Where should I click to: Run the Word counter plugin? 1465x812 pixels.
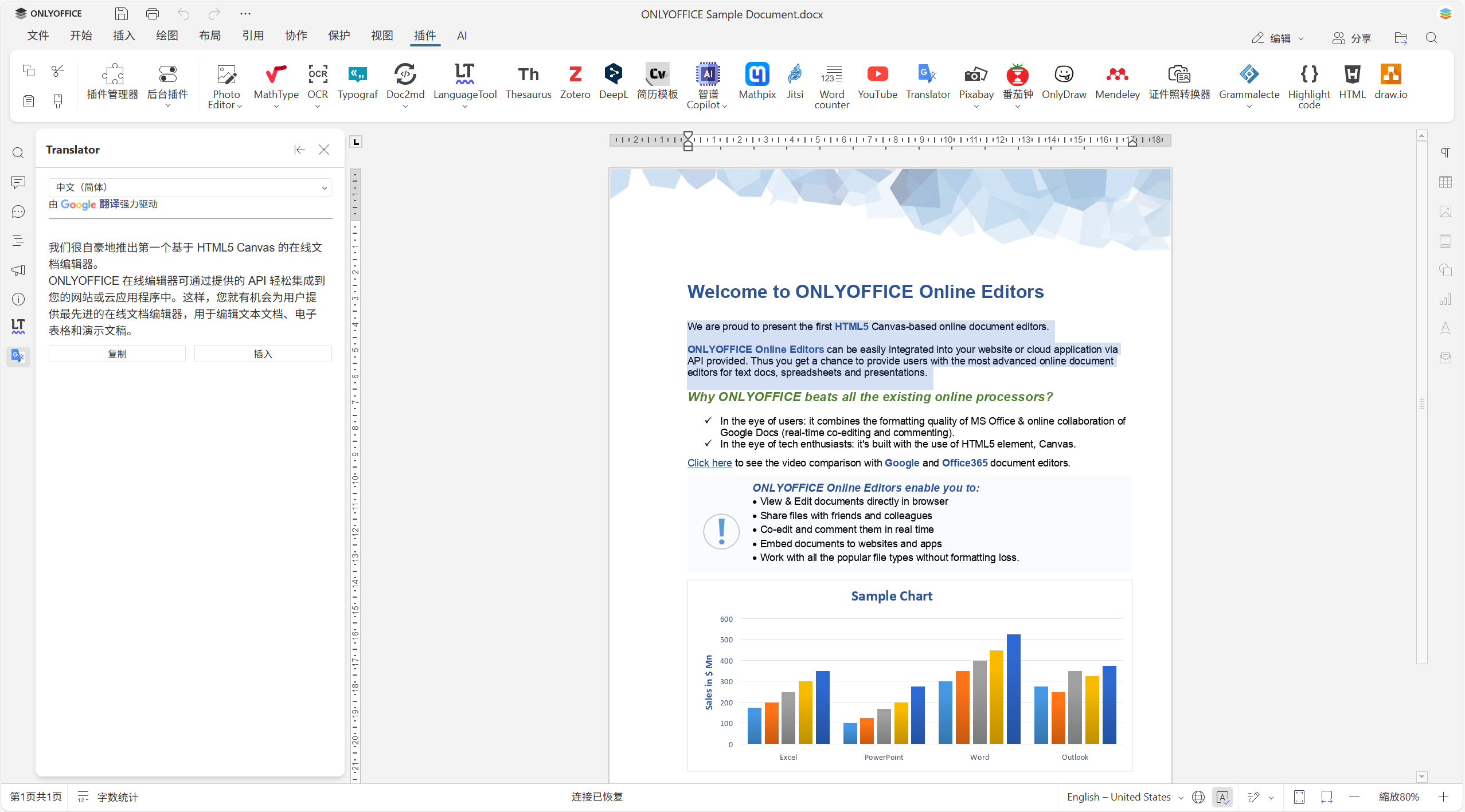[831, 86]
